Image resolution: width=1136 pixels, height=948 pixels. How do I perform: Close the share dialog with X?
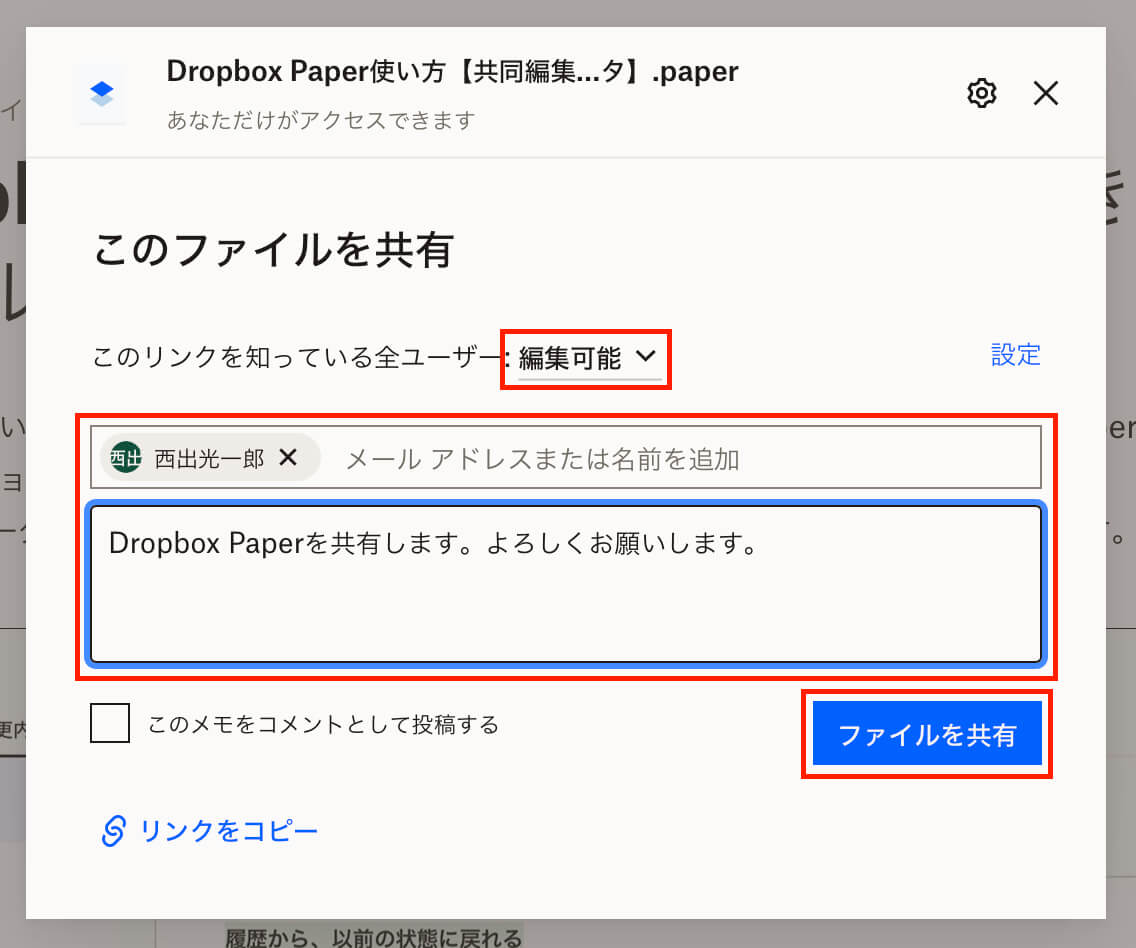click(x=1045, y=93)
